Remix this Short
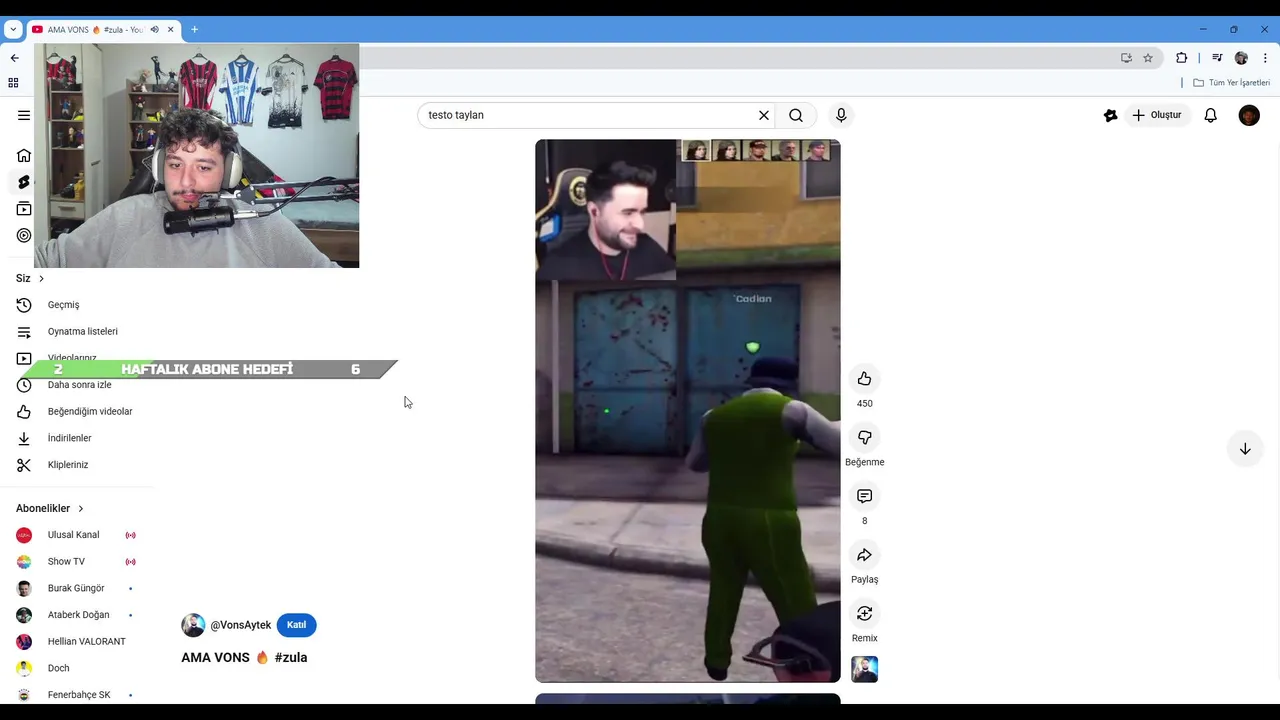The width and height of the screenshot is (1280, 720). [864, 613]
